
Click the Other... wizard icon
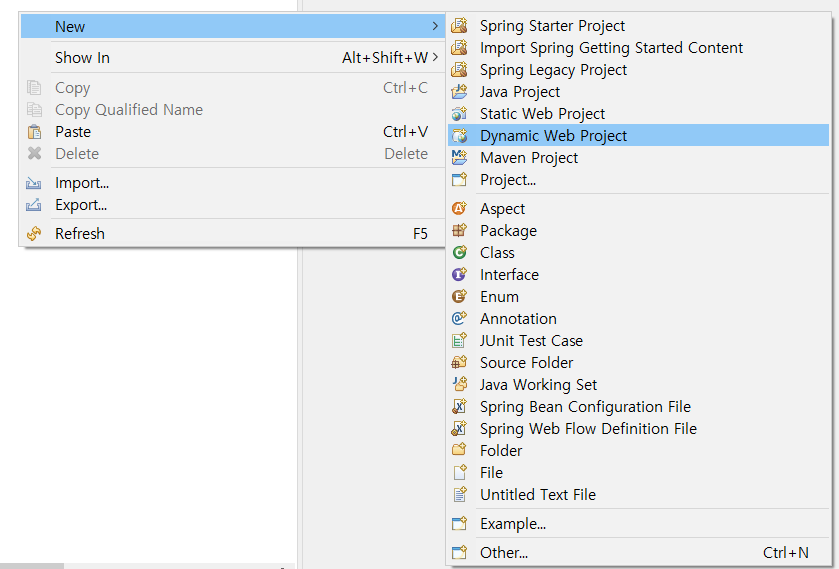[x=459, y=552]
